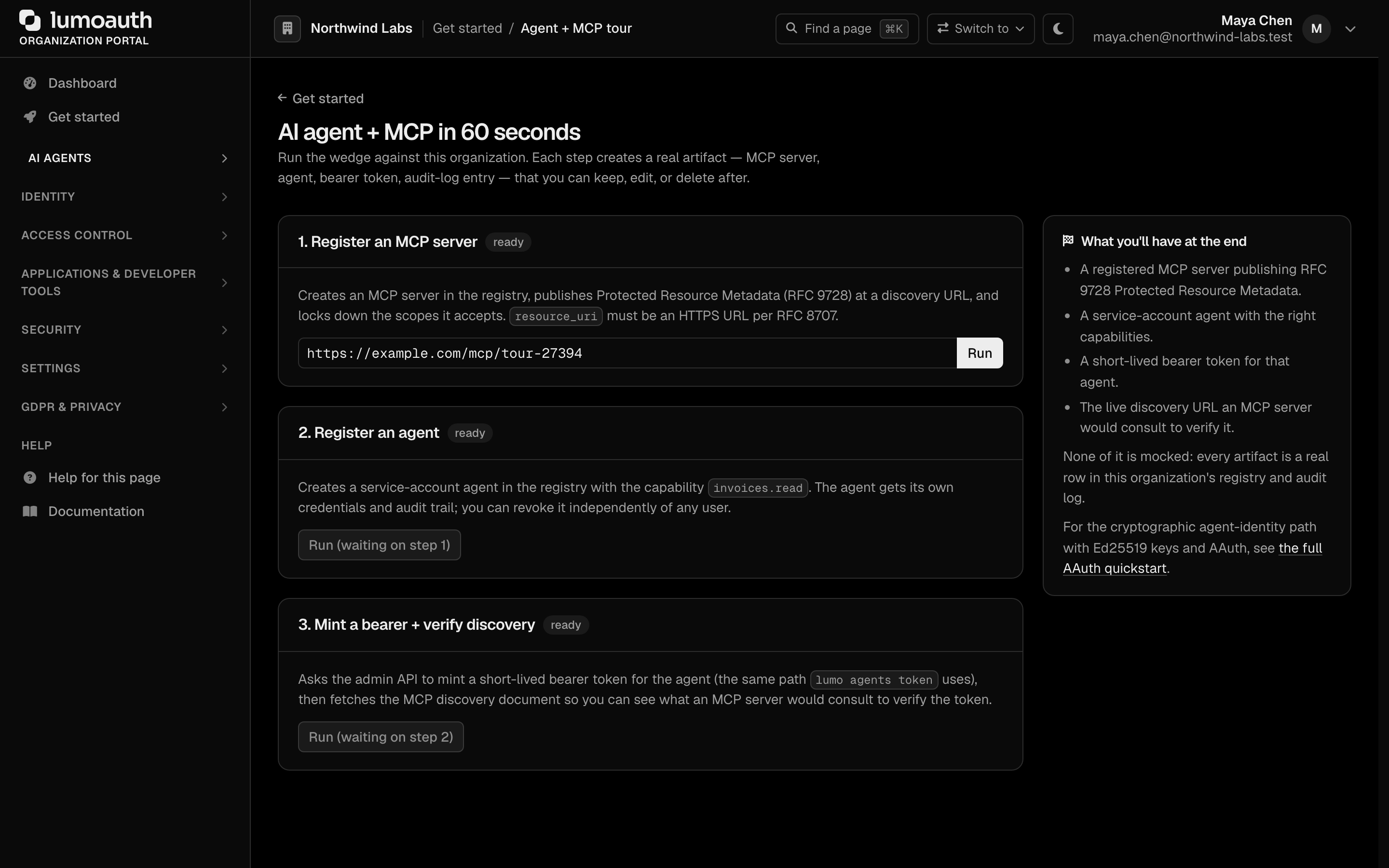Click the resource URI input field
Viewport: 1389px width, 868px height.
coord(627,353)
